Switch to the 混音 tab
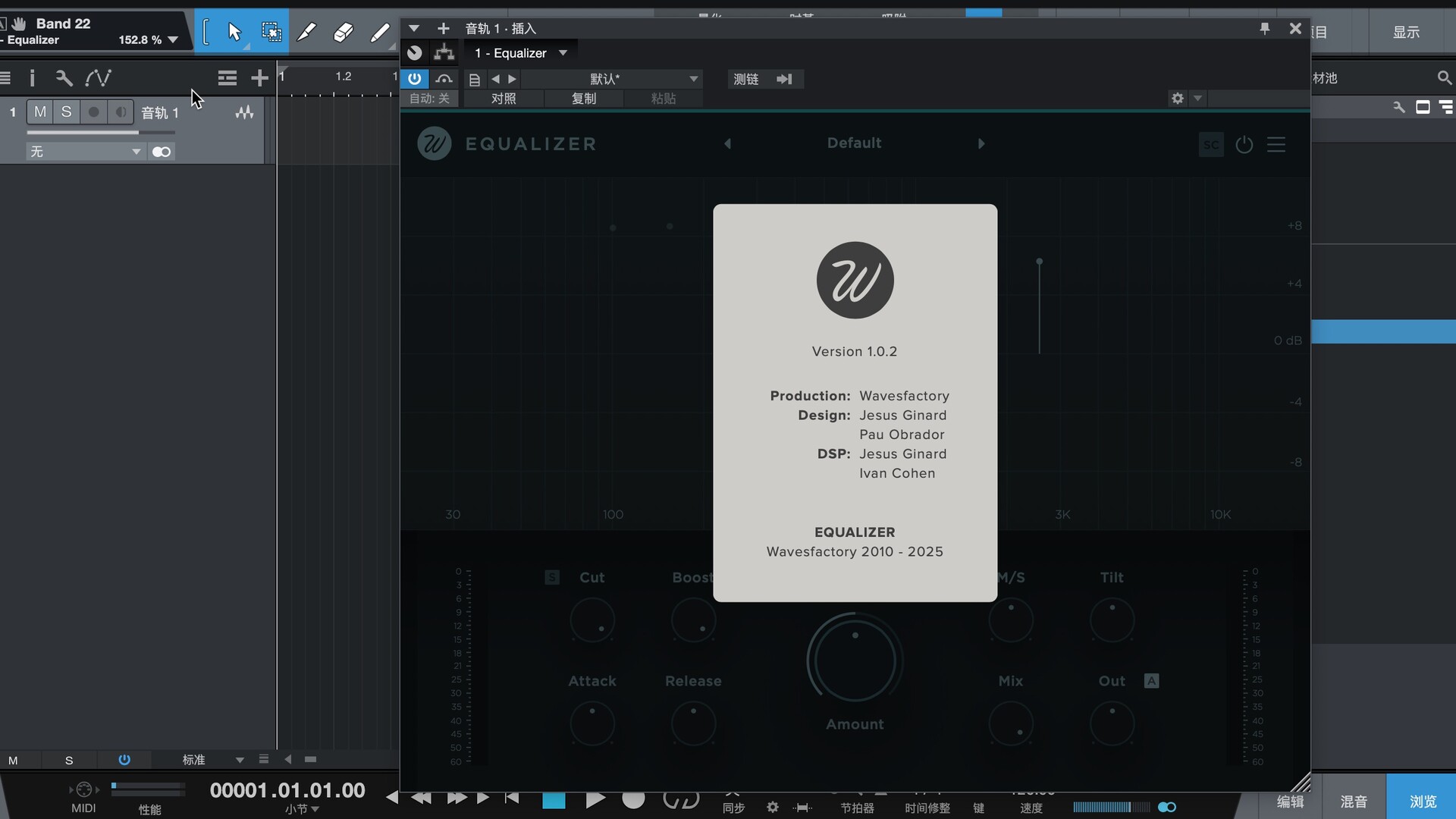 tap(1354, 801)
